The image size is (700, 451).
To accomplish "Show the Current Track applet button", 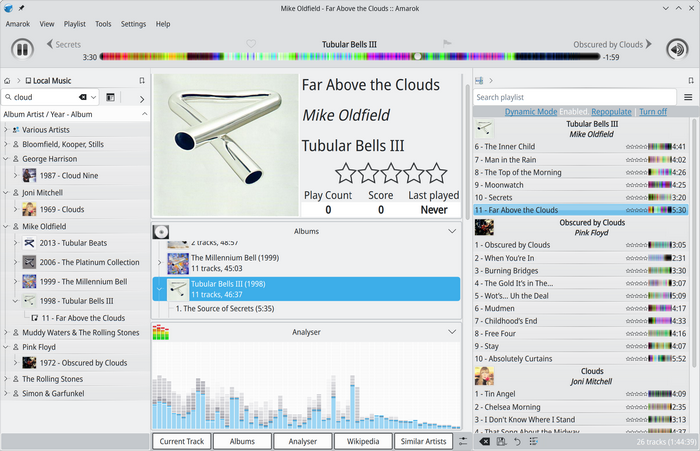I will (182, 441).
